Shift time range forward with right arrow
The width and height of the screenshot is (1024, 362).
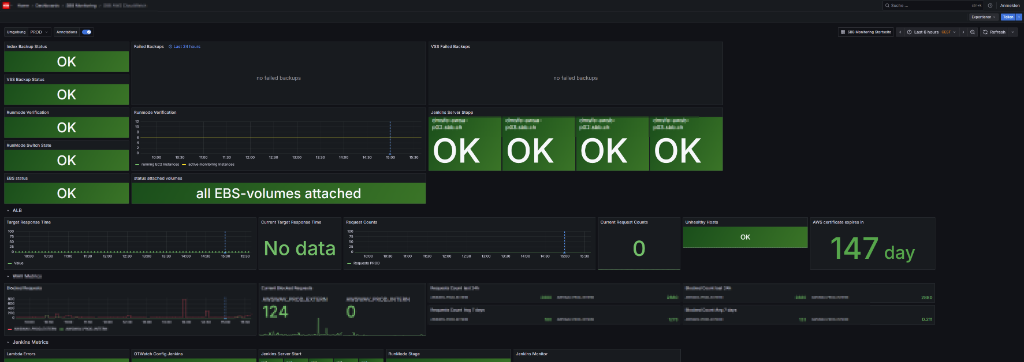[x=964, y=31]
